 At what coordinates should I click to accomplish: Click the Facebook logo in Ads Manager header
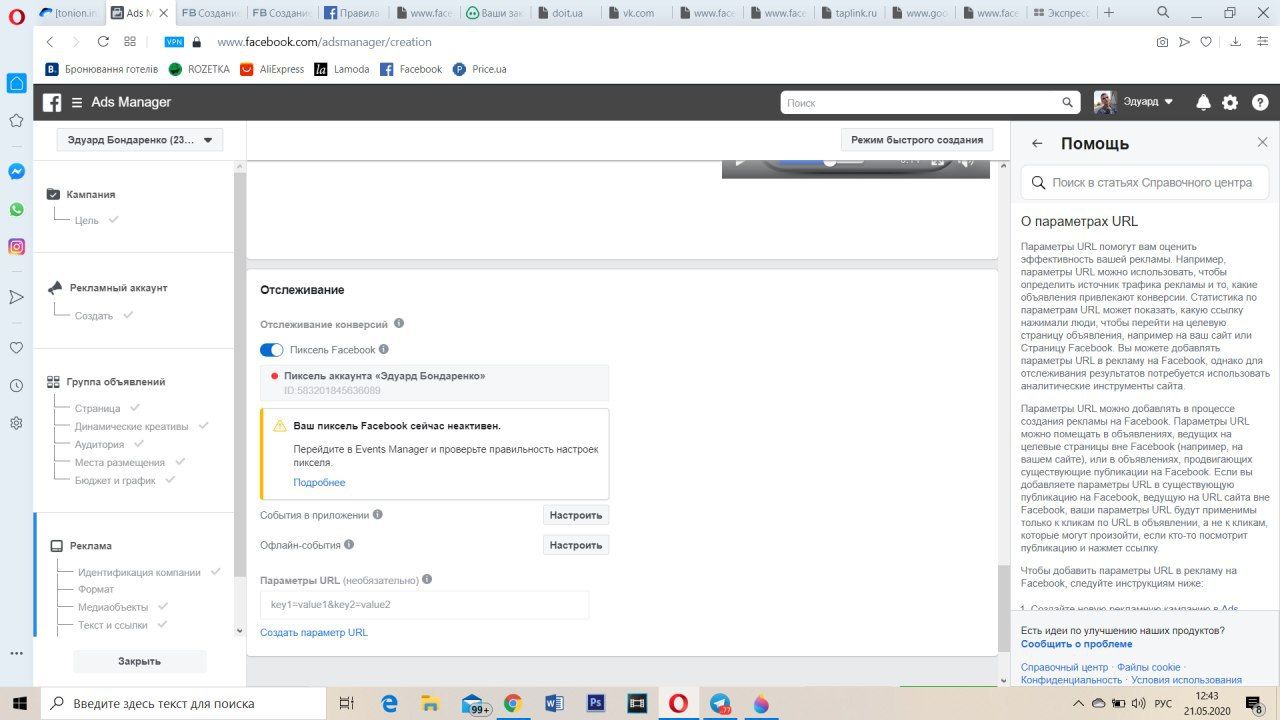[x=52, y=102]
